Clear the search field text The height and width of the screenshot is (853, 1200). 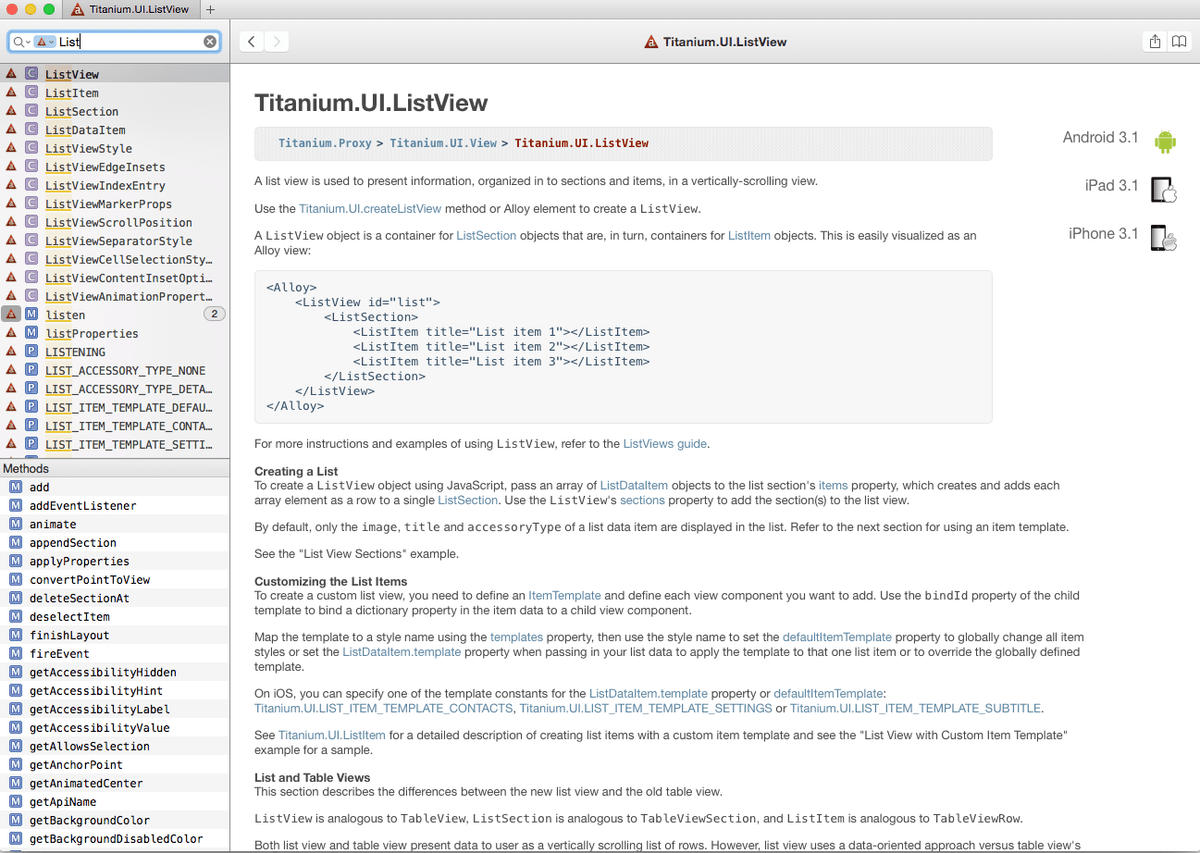209,42
